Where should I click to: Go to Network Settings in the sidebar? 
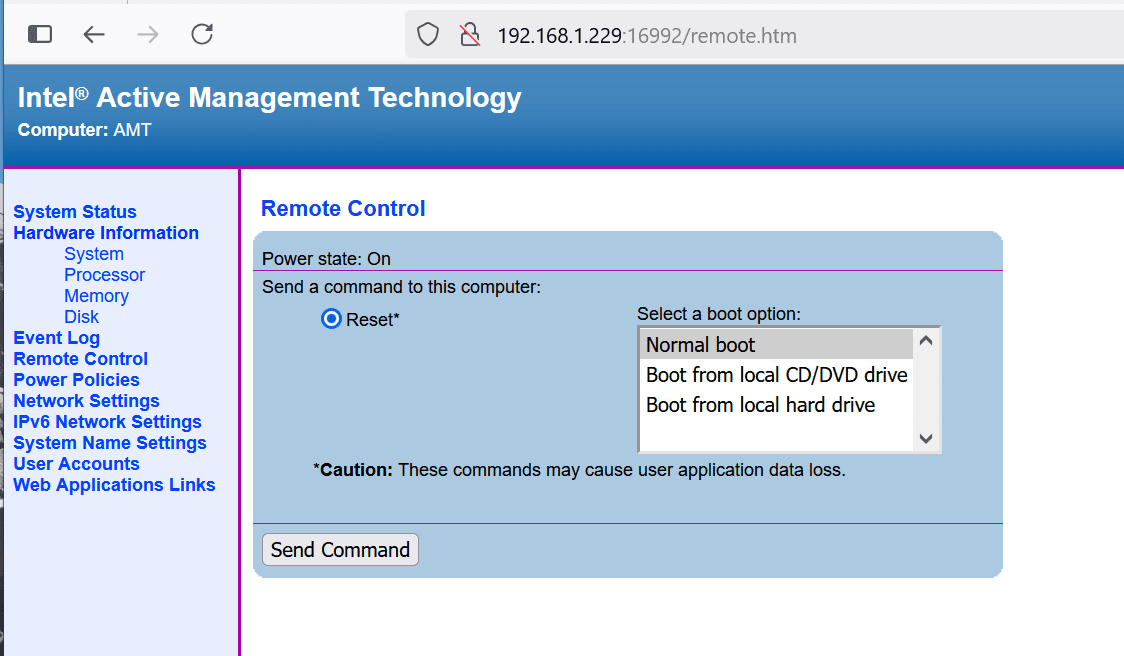coord(87,401)
